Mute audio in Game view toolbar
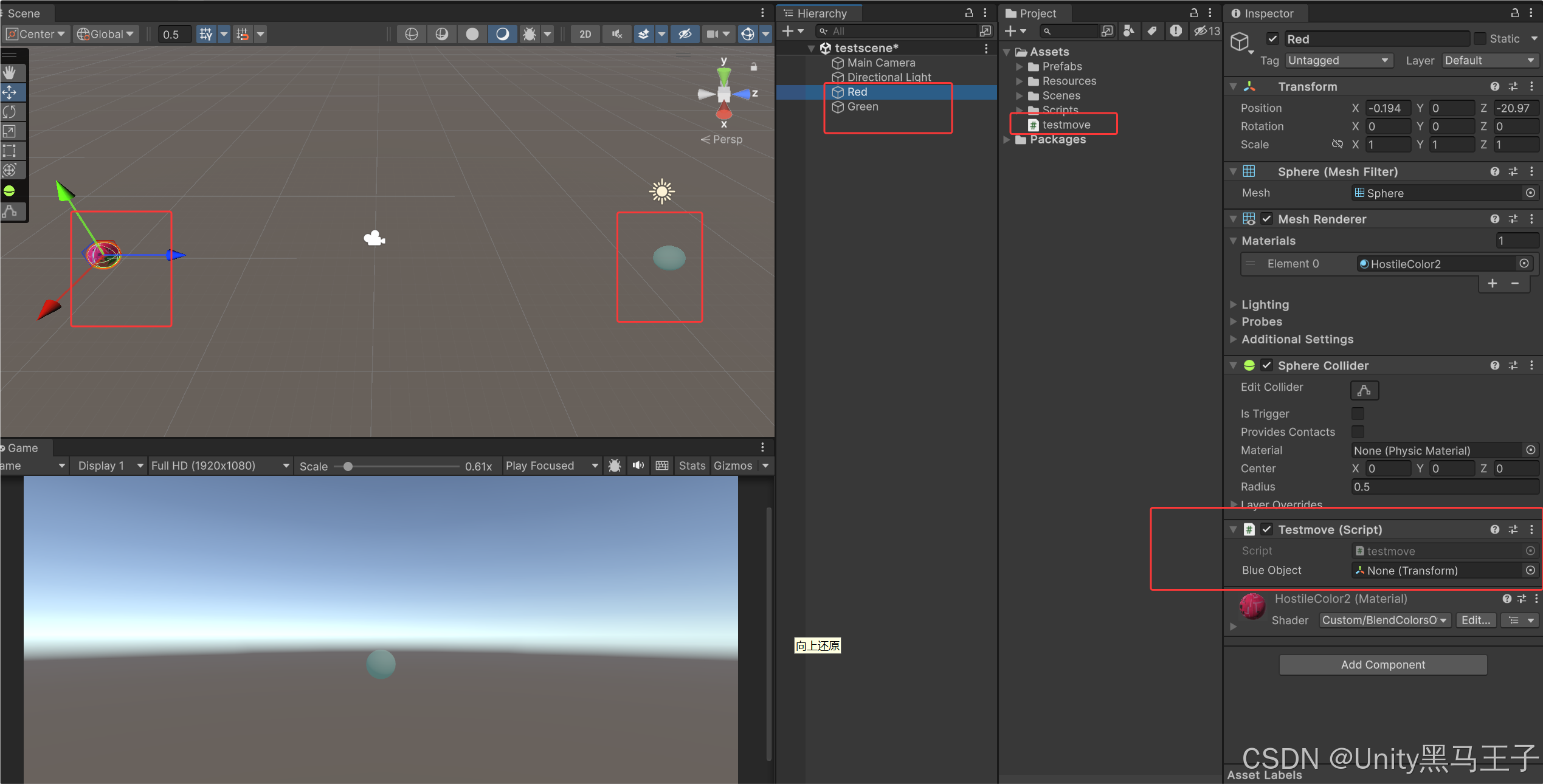This screenshot has width=1543, height=784. (x=638, y=466)
